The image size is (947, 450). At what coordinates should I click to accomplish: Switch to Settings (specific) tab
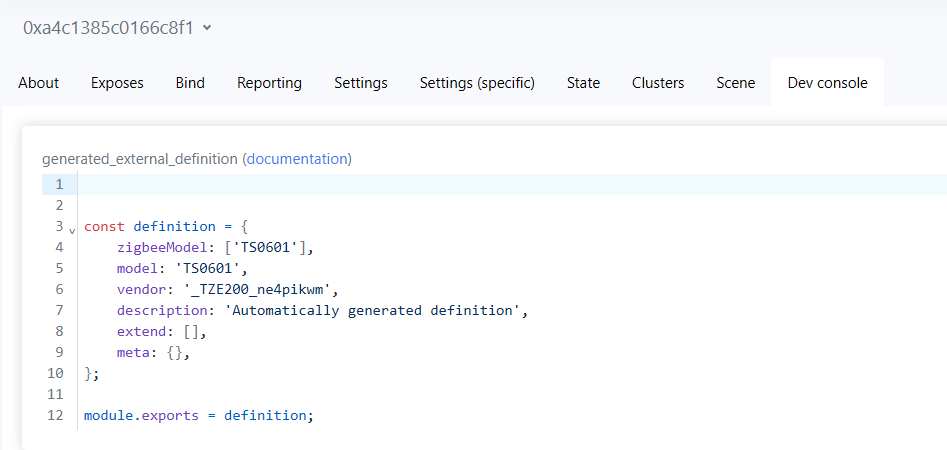477,83
